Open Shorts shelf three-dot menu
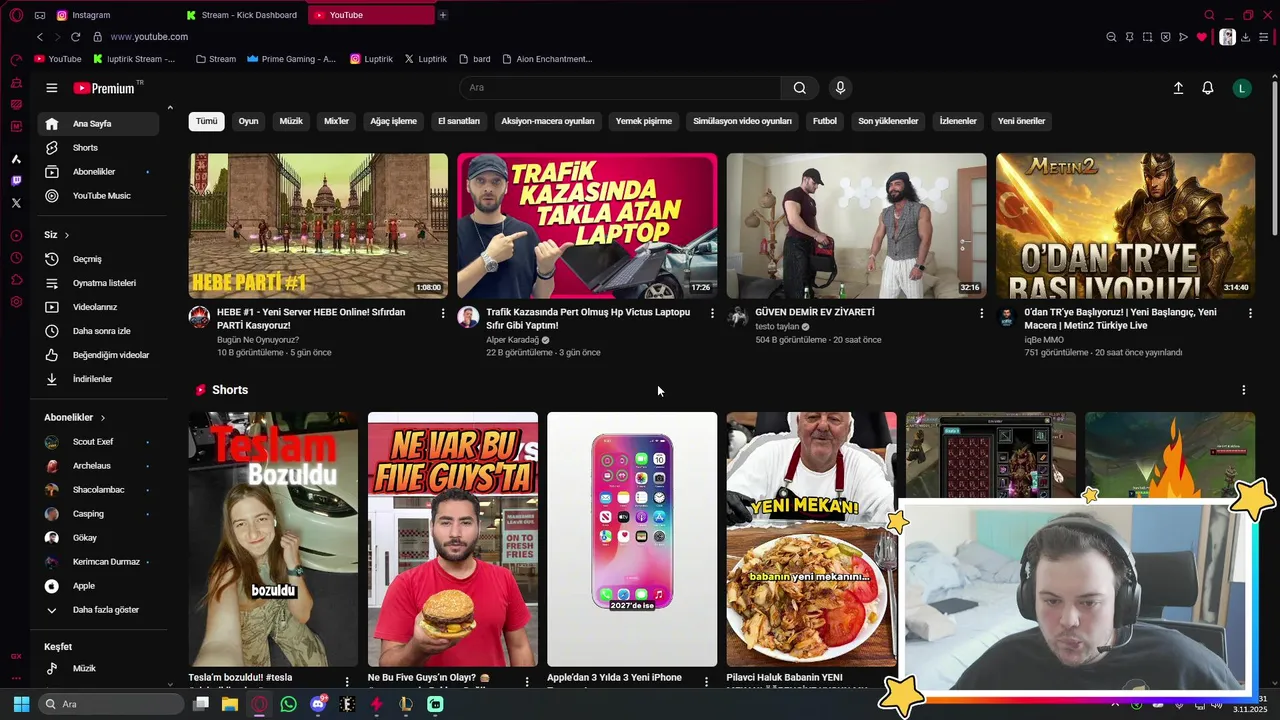Image resolution: width=1280 pixels, height=720 pixels. point(1244,390)
